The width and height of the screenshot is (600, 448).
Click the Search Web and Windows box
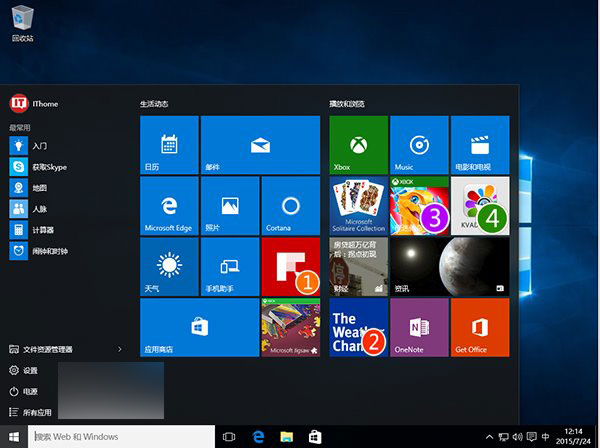120,437
